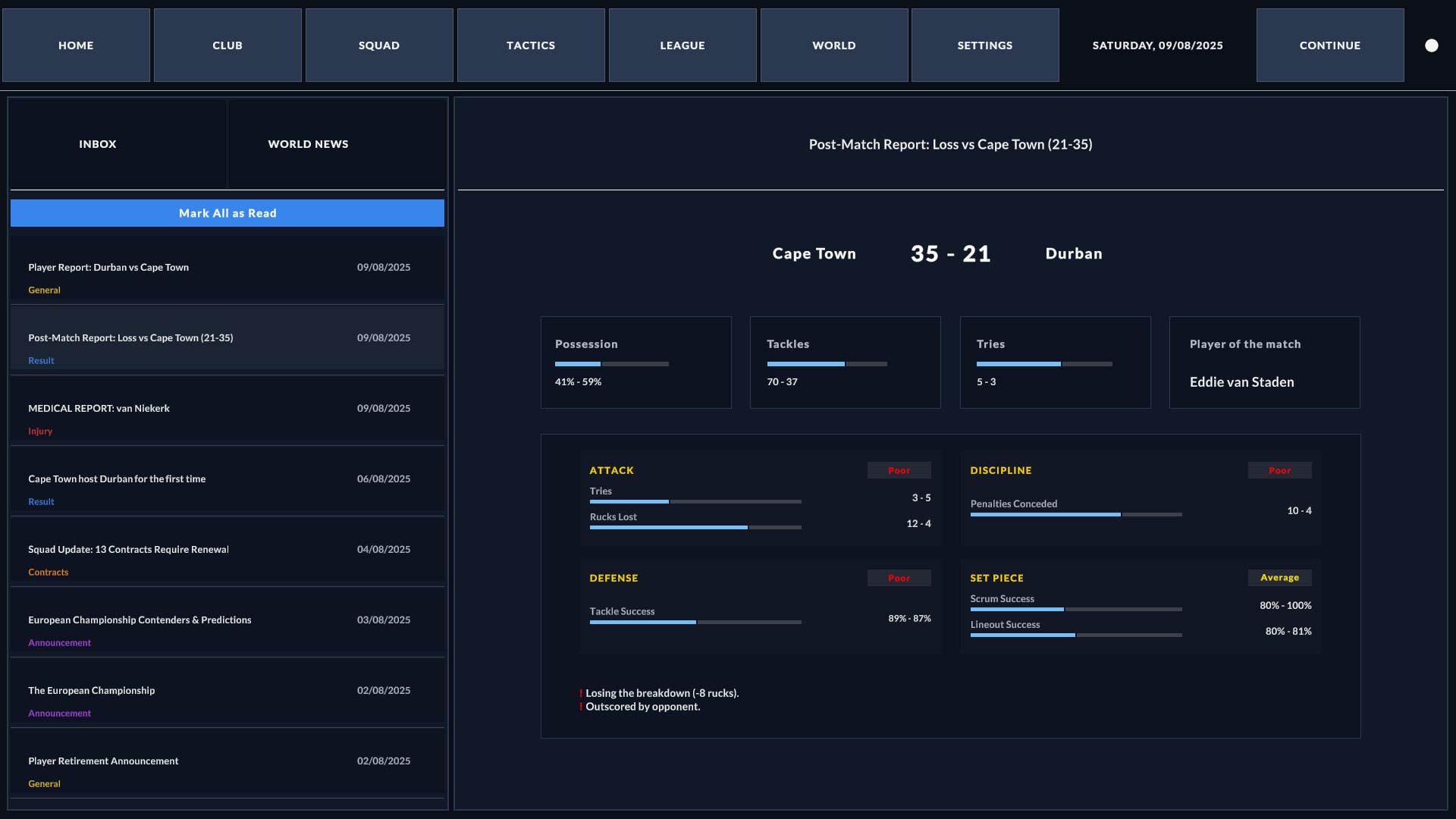This screenshot has height=819, width=1456.
Task: Click the Possession stat card
Action: click(635, 362)
